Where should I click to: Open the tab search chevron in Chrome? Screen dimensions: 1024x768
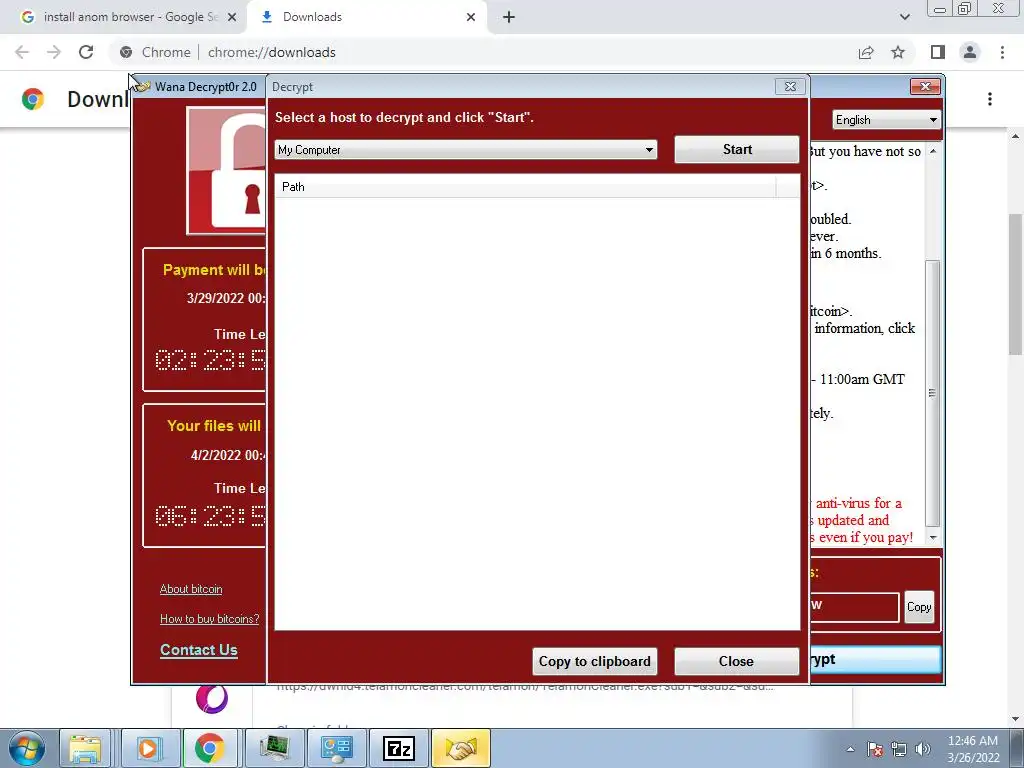coord(904,17)
